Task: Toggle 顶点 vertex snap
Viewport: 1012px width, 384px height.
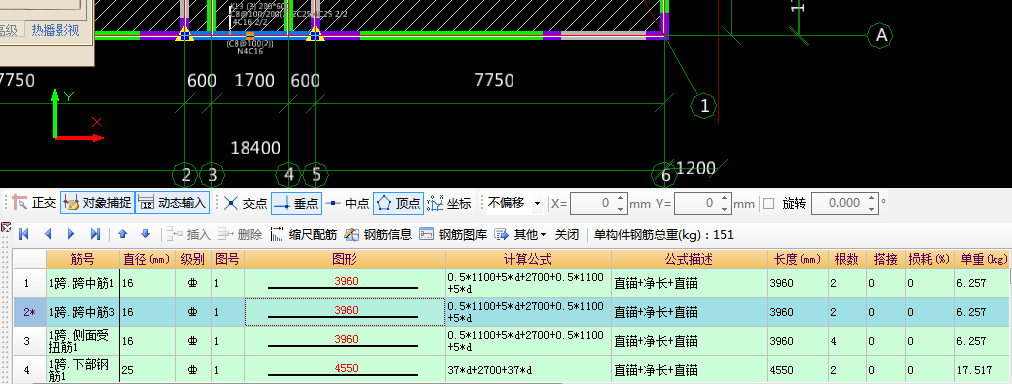Action: point(398,203)
